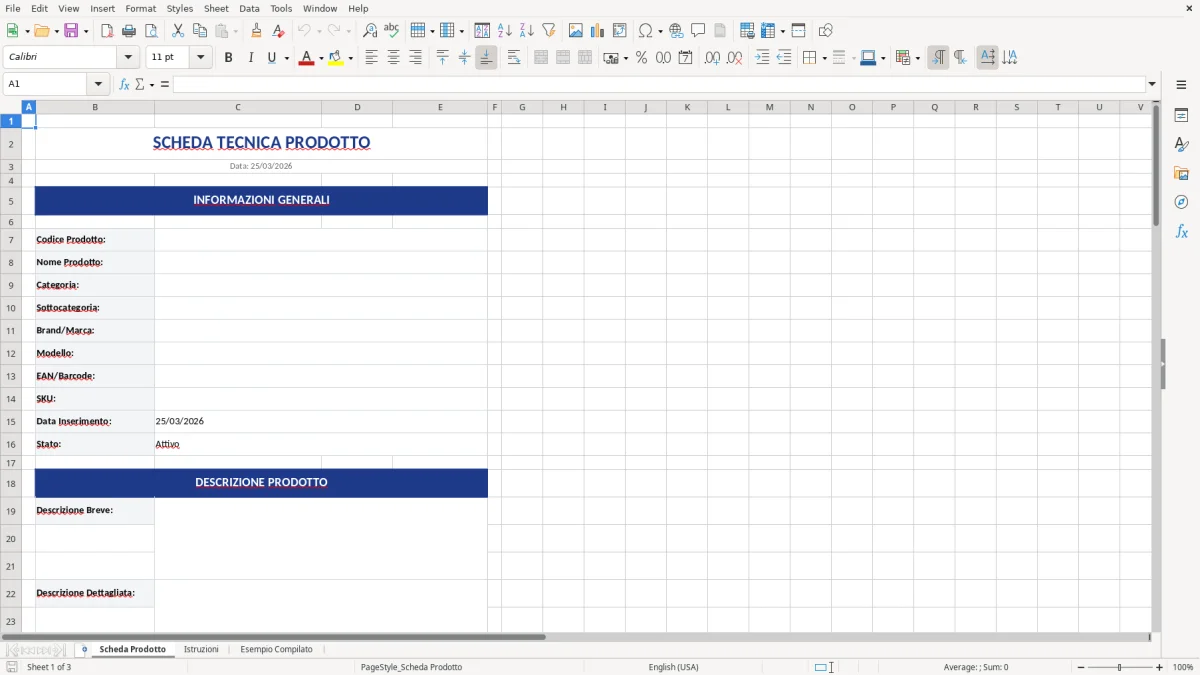The height and width of the screenshot is (675, 1200).
Task: Open sidebar Navigator compass icon
Action: (1181, 202)
